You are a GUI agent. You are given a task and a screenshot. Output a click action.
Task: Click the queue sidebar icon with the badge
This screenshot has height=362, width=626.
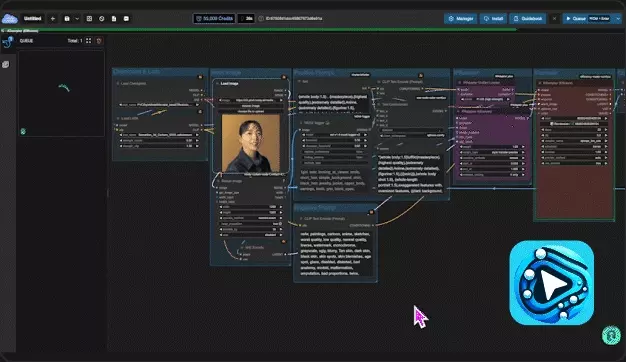pos(7,42)
